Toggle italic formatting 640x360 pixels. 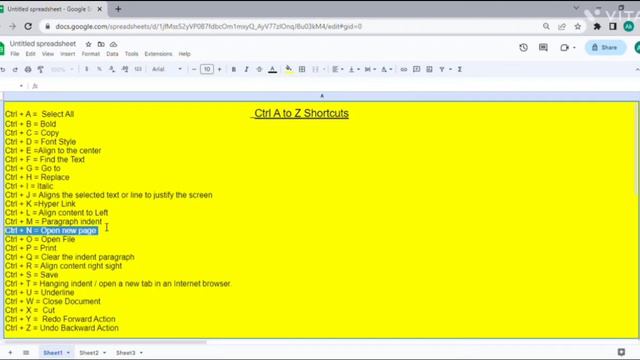pyautogui.click(x=246, y=69)
